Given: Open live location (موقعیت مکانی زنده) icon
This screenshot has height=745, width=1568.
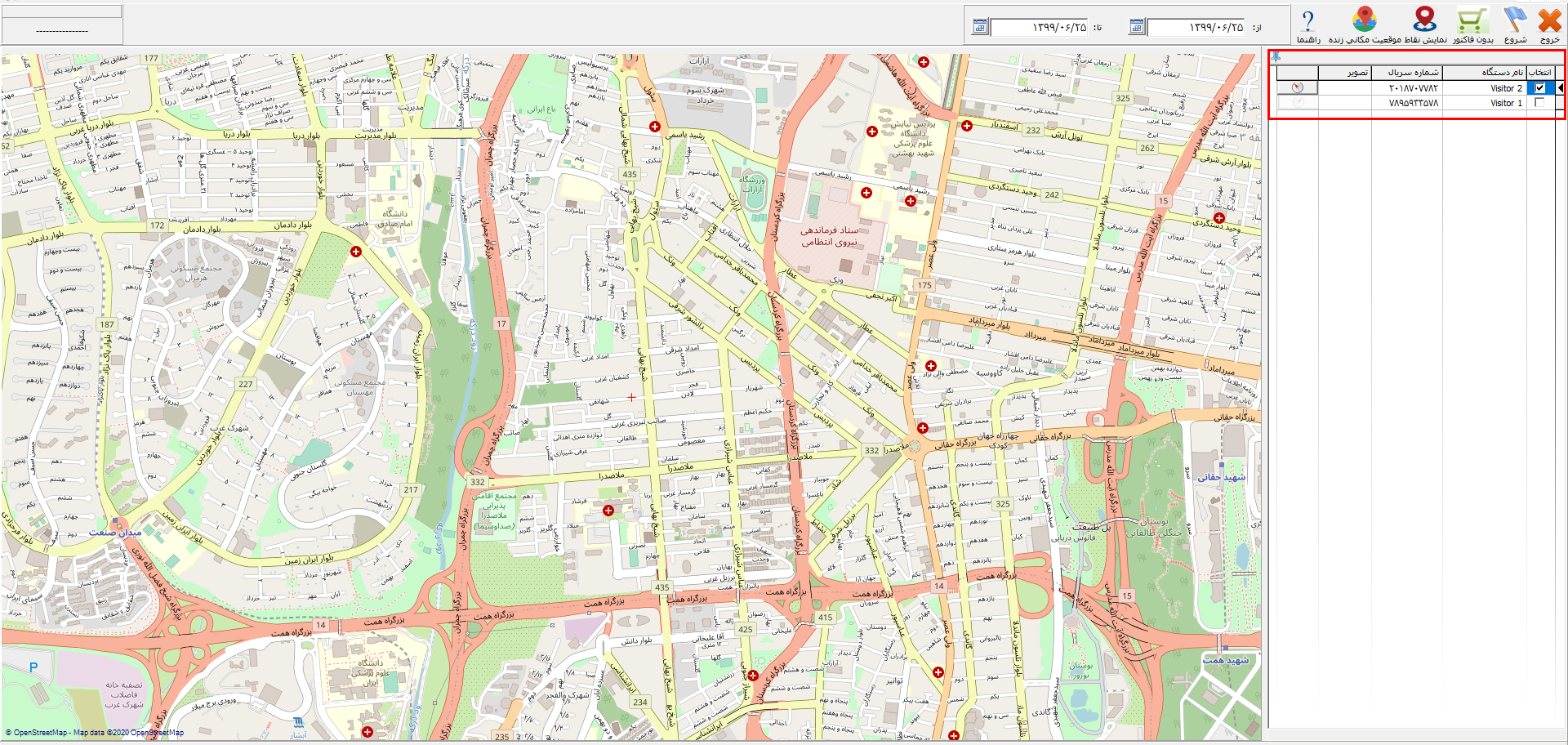Looking at the screenshot, I should [1364, 20].
